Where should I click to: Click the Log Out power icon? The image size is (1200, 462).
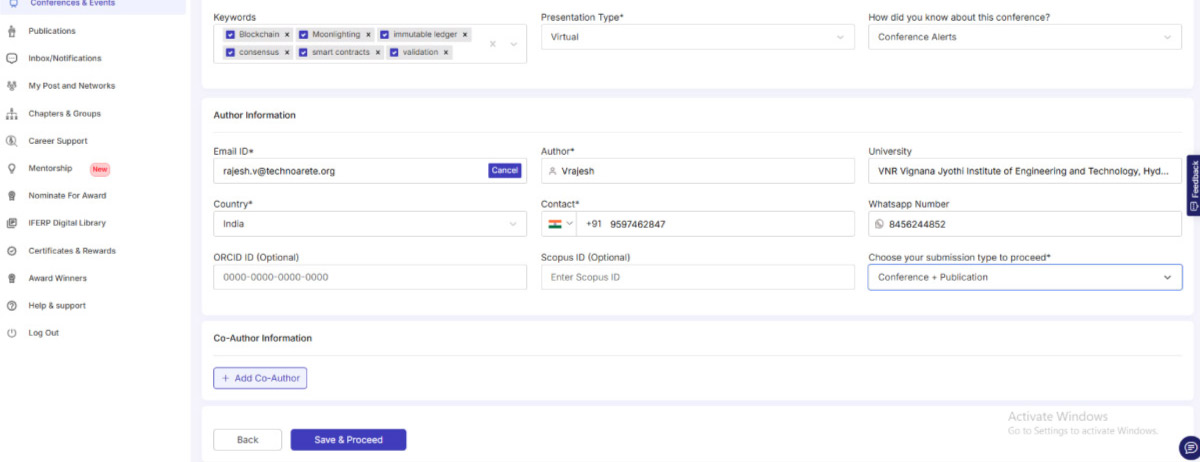point(12,333)
